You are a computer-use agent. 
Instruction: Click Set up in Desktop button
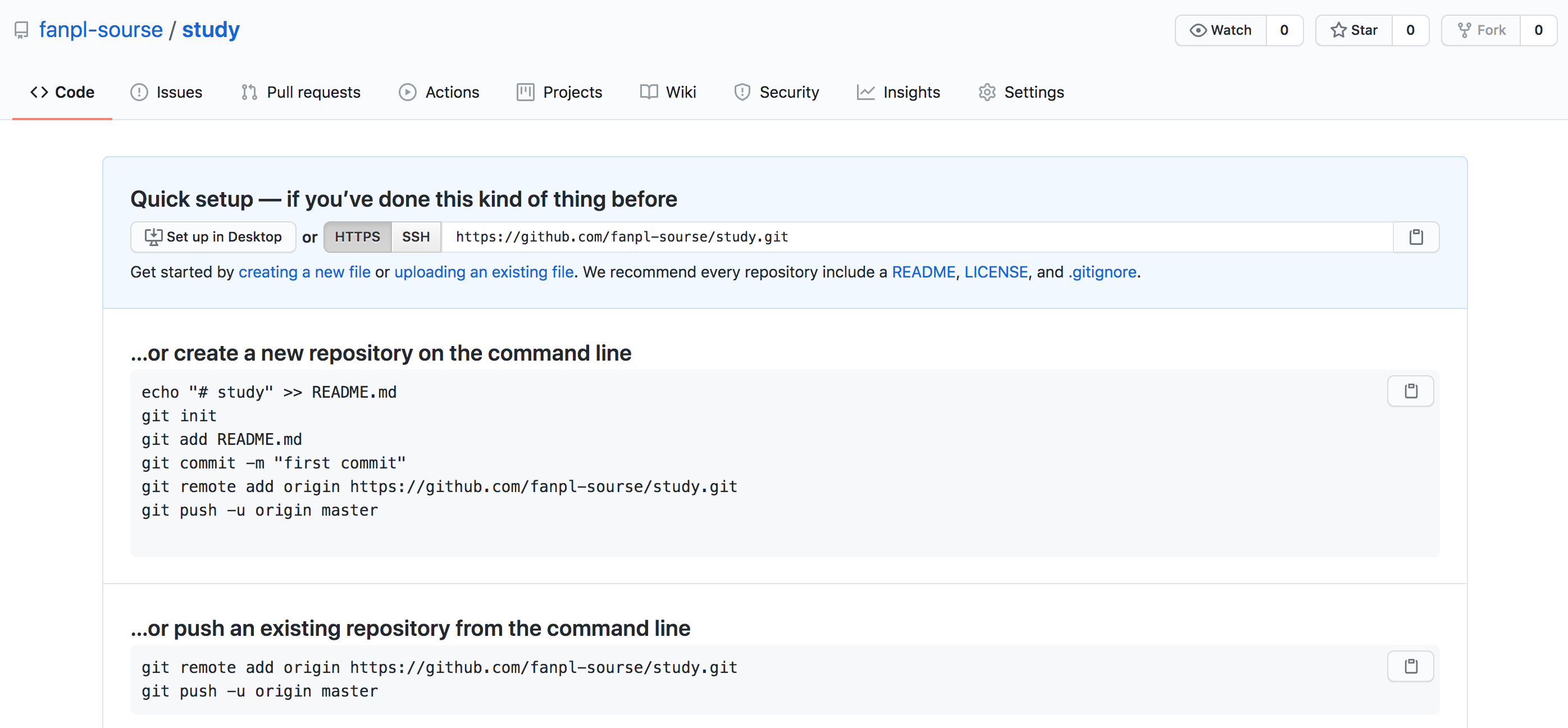tap(213, 237)
